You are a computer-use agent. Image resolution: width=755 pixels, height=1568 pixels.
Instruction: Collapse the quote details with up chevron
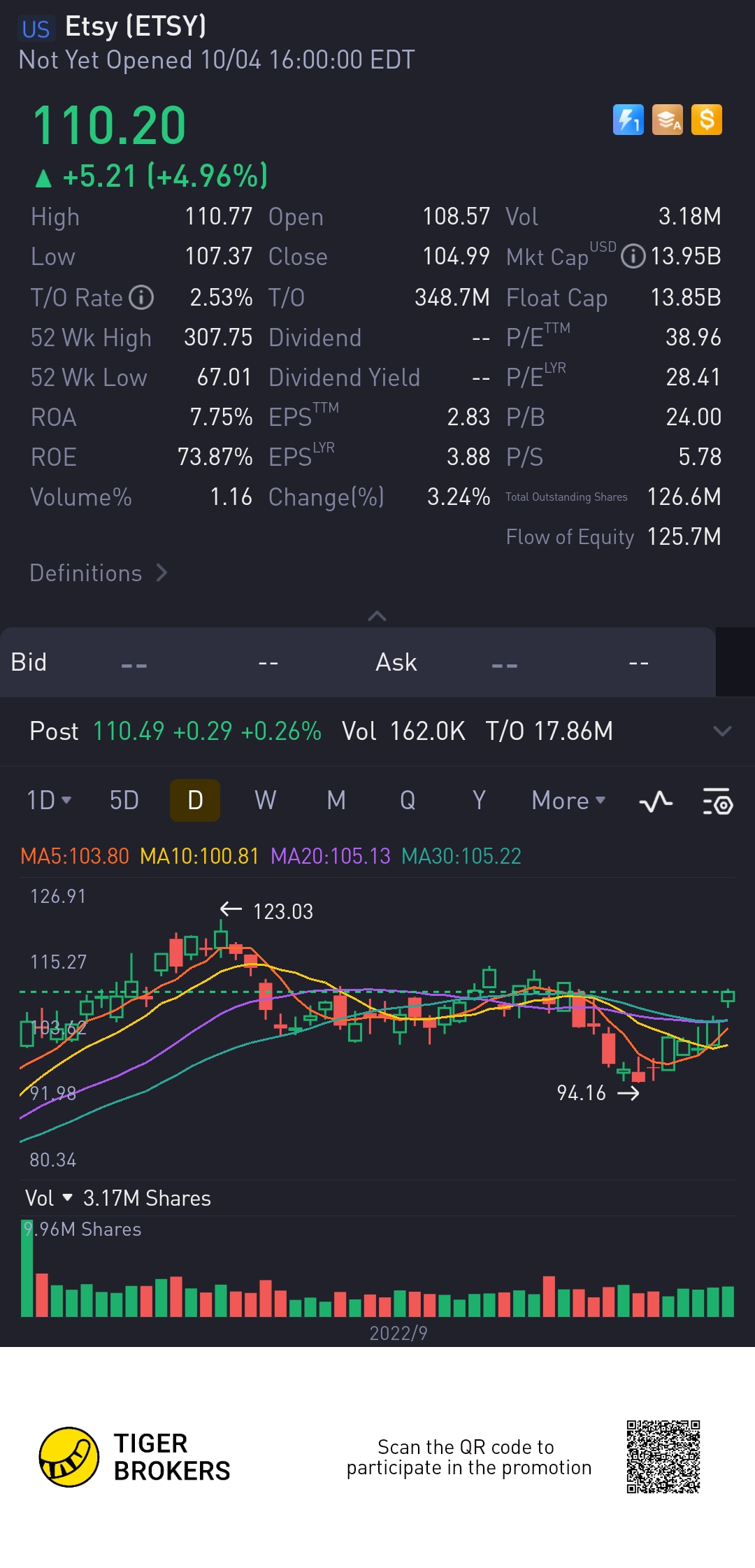(377, 616)
